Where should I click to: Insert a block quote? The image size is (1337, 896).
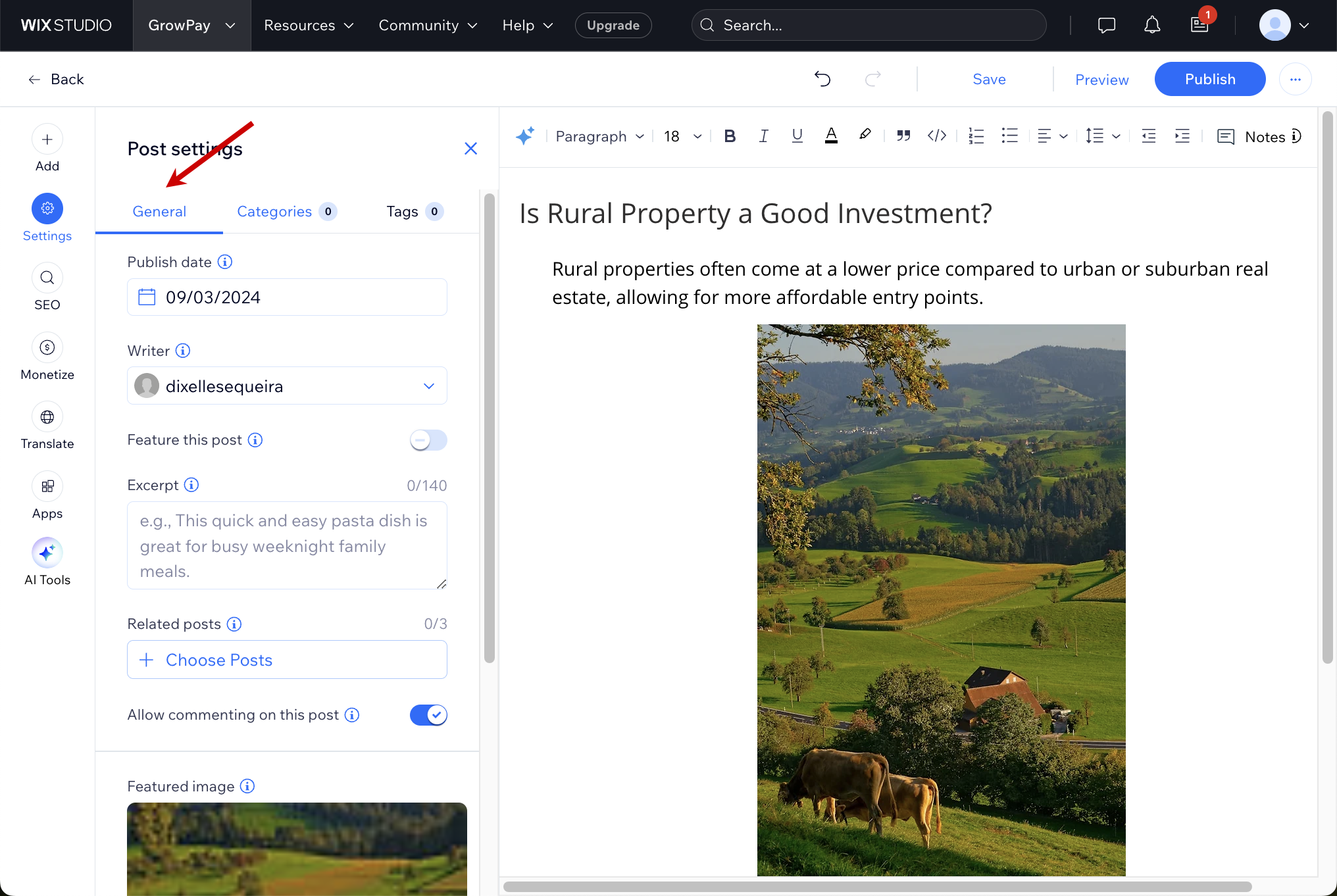[x=903, y=136]
